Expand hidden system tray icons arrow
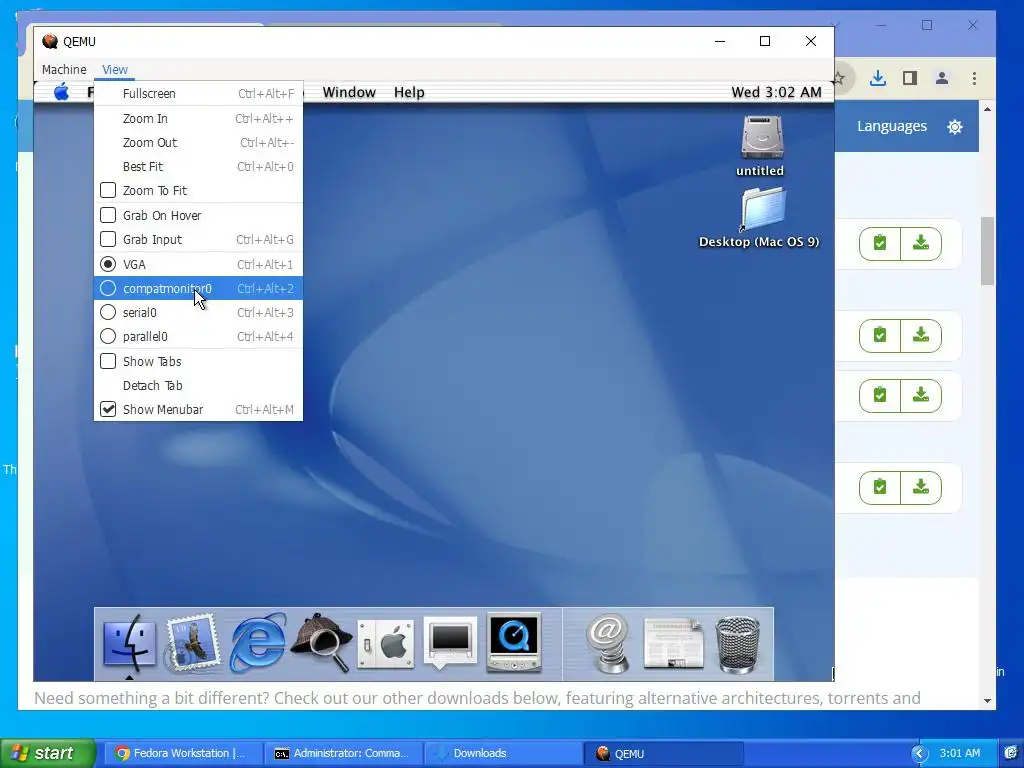This screenshot has height=768, width=1024. (x=920, y=754)
